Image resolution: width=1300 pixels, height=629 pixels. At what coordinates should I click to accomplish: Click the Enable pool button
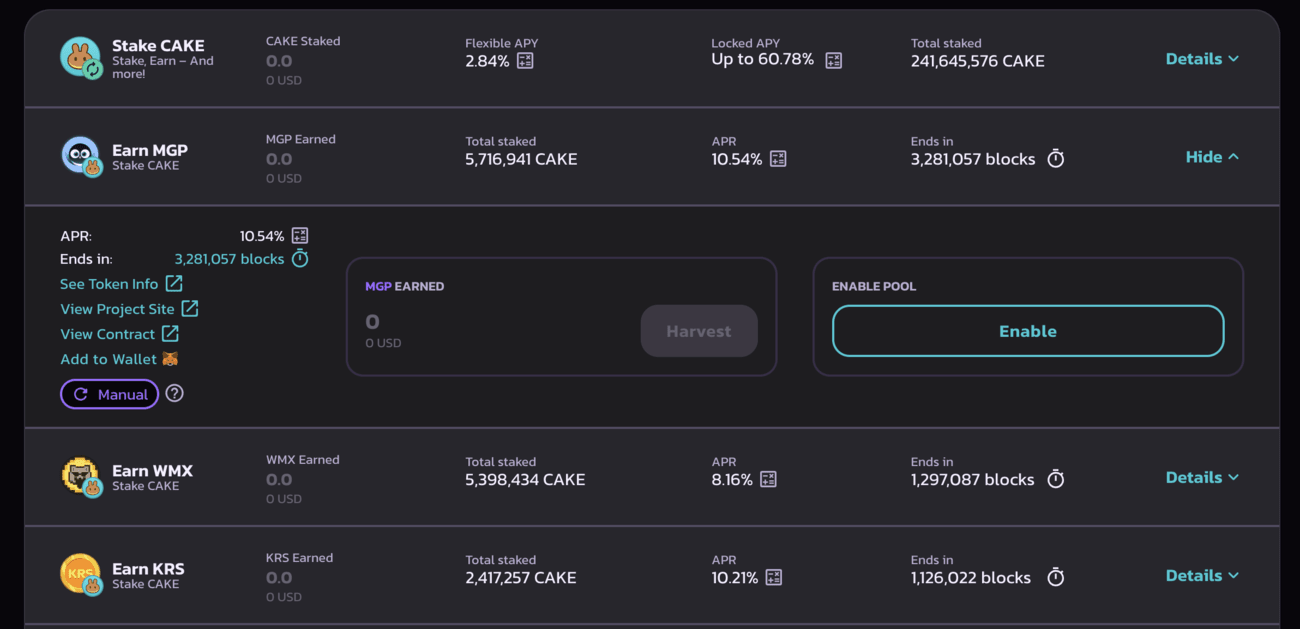[1028, 331]
